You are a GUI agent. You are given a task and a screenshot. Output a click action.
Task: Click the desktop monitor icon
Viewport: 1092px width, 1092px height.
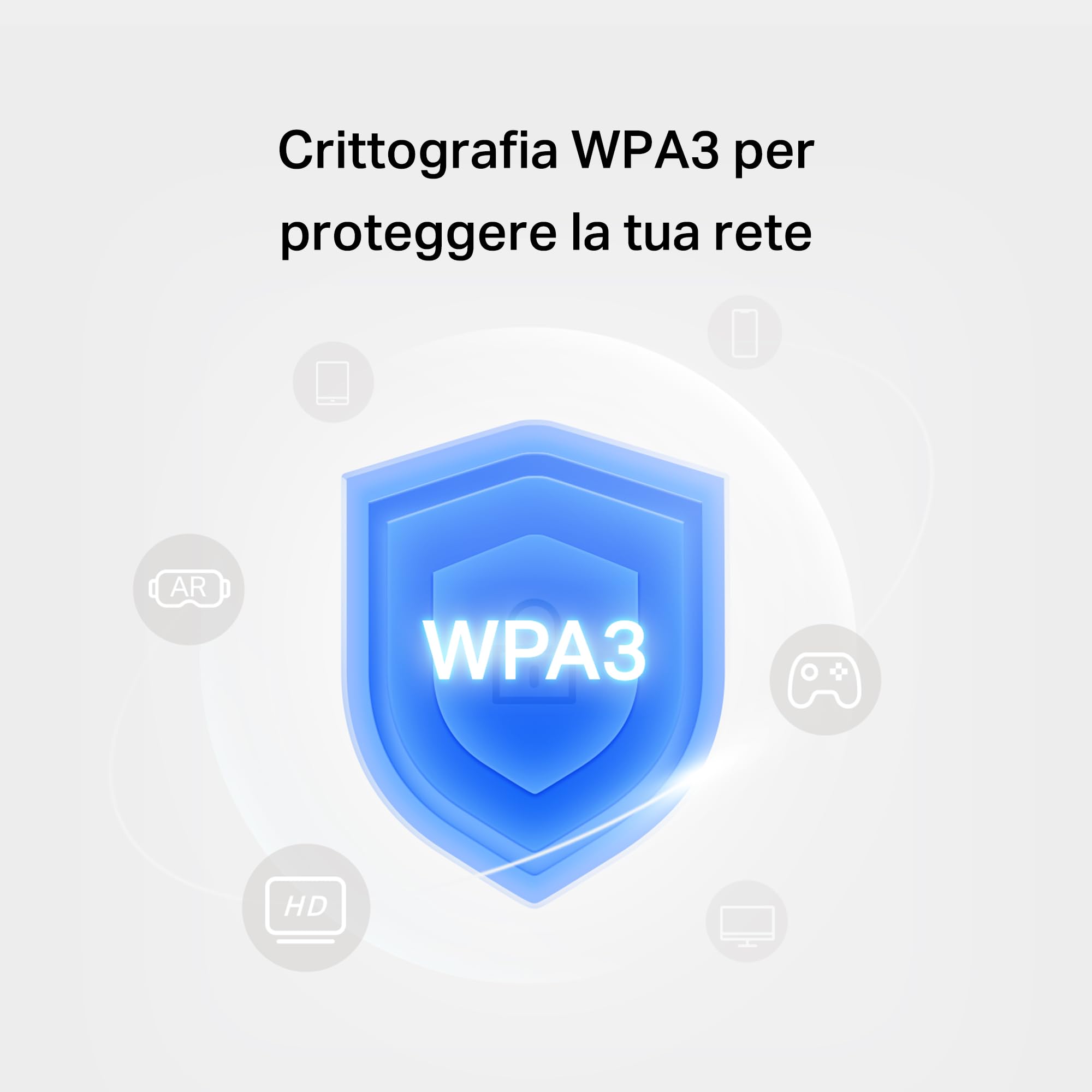(x=746, y=921)
